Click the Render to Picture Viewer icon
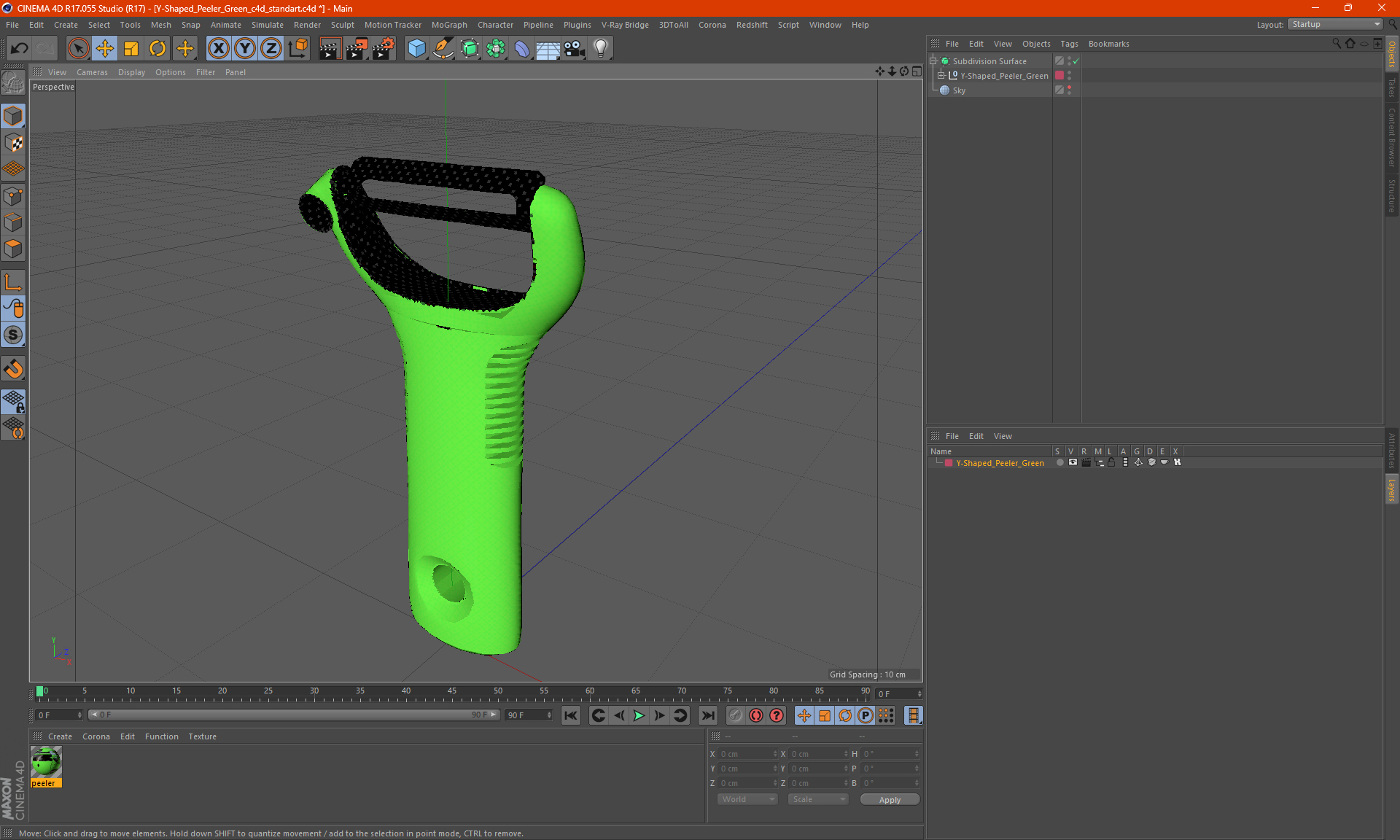The width and height of the screenshot is (1400, 840). pos(357,49)
